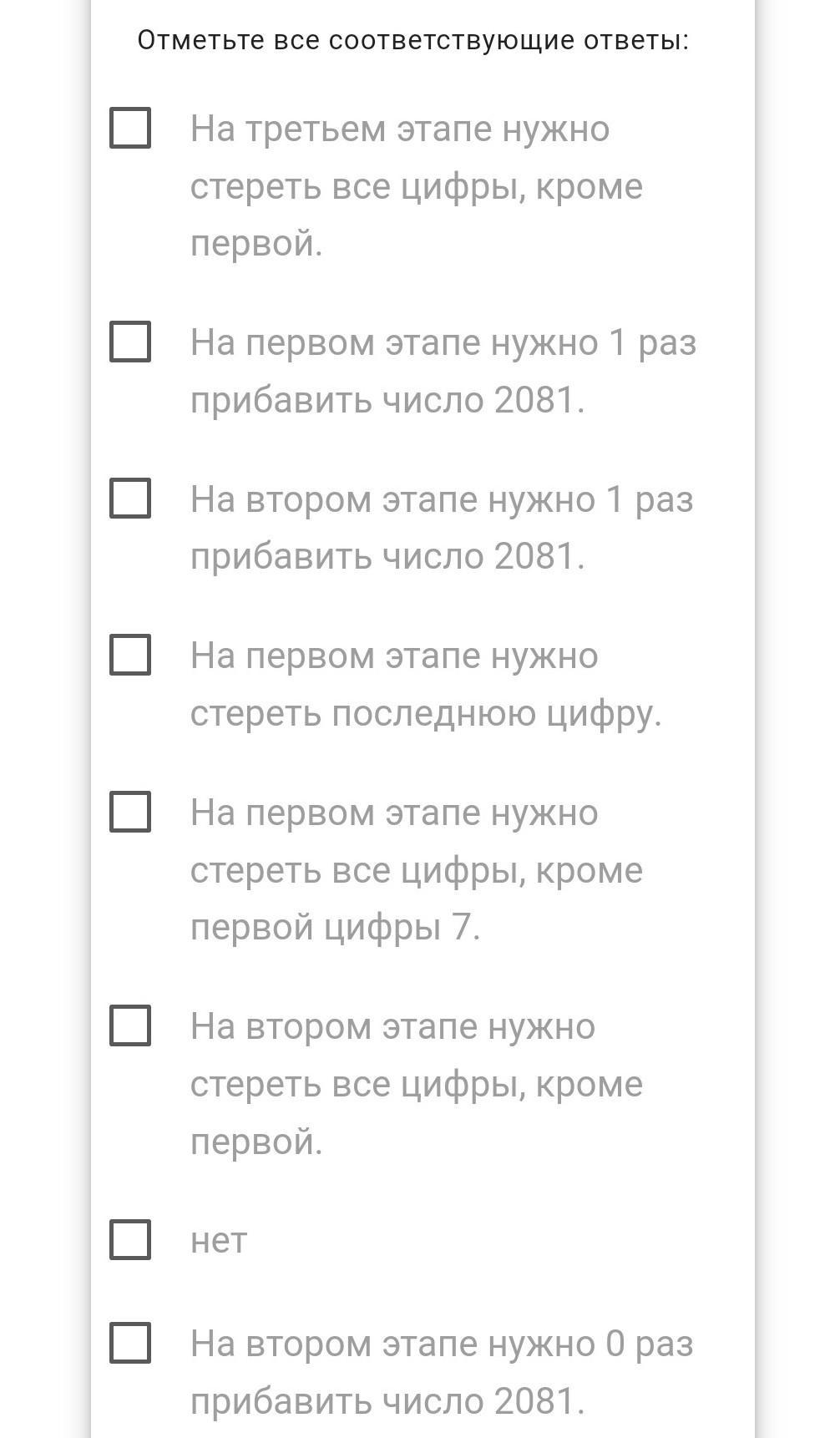This screenshot has height=1438, width=840.
Task: Click heading 'Отметьте все соответствующие ответы:'
Action: (413, 40)
